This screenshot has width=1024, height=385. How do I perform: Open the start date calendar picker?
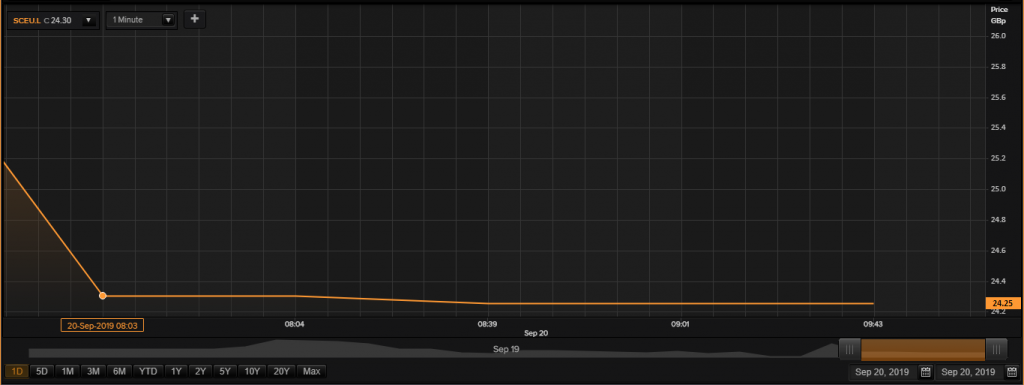pyautogui.click(x=925, y=372)
